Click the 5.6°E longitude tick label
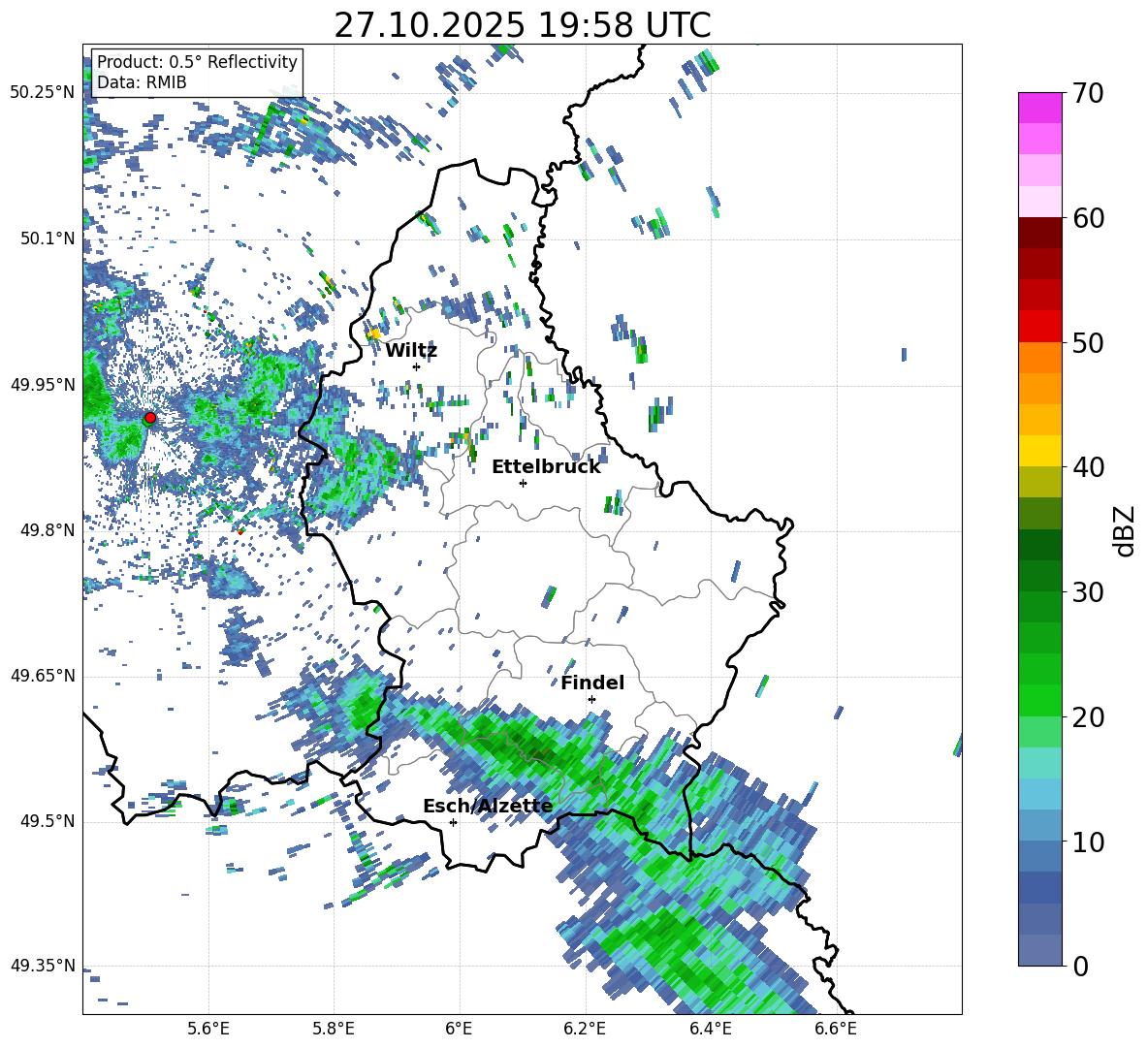 click(208, 1029)
